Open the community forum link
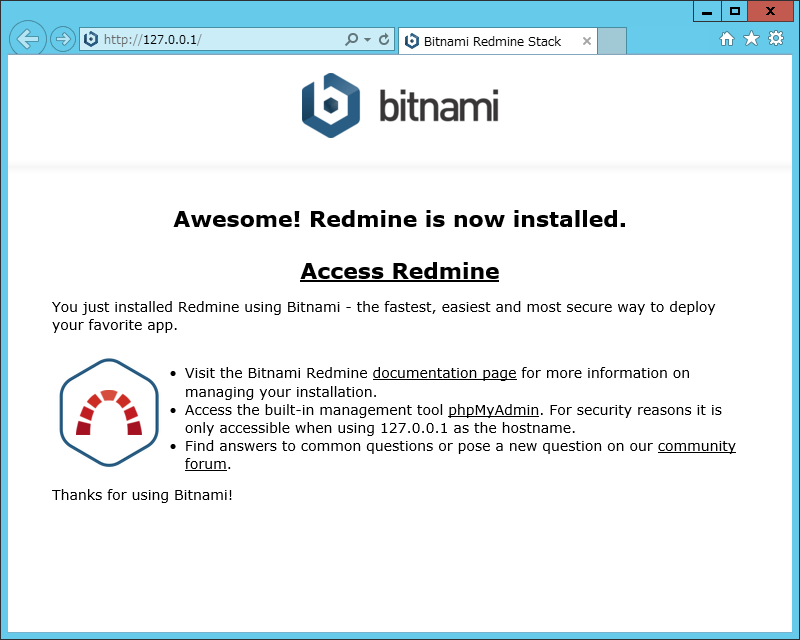The width and height of the screenshot is (800, 640). click(696, 446)
